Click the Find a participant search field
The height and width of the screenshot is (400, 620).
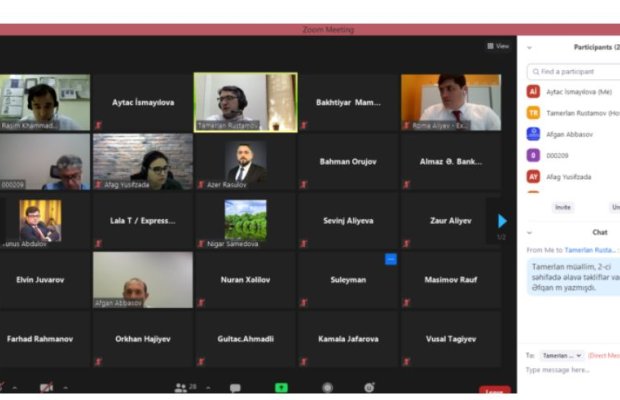tap(573, 72)
